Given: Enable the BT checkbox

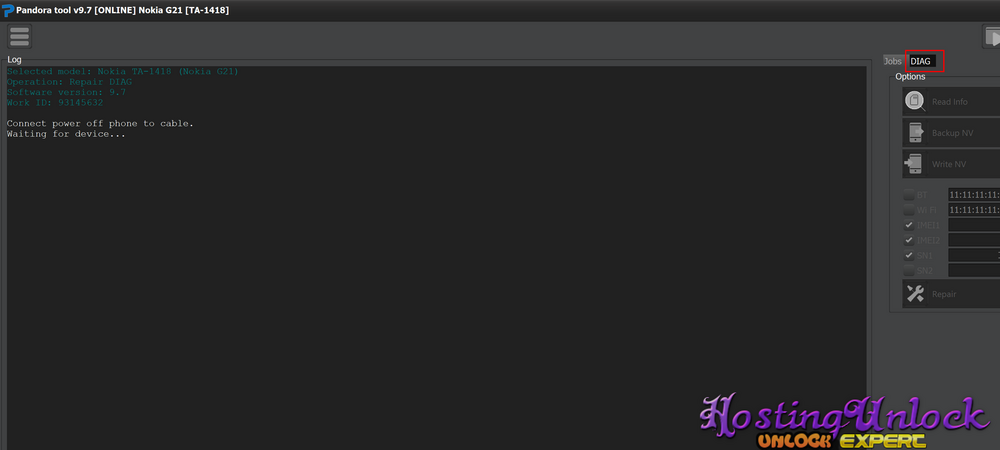Looking at the screenshot, I should coord(909,195).
